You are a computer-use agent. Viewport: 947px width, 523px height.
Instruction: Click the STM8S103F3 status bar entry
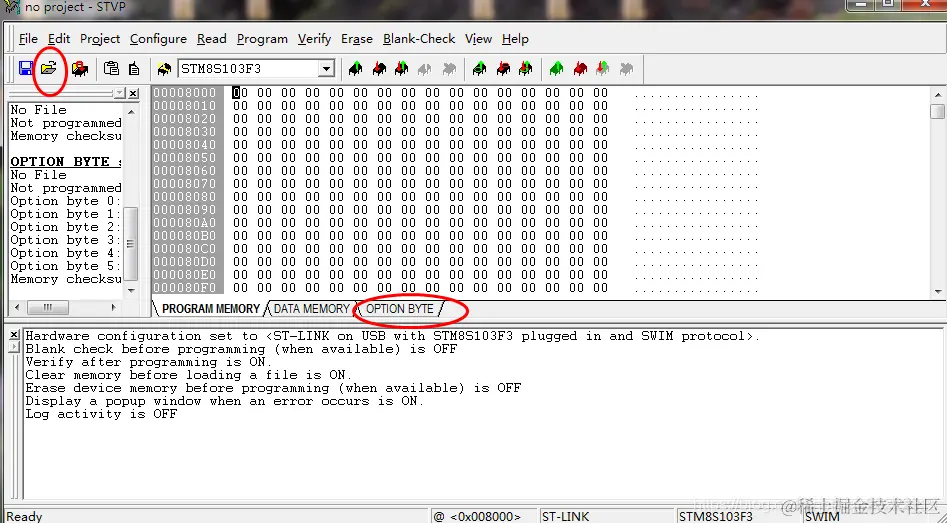tap(716, 516)
